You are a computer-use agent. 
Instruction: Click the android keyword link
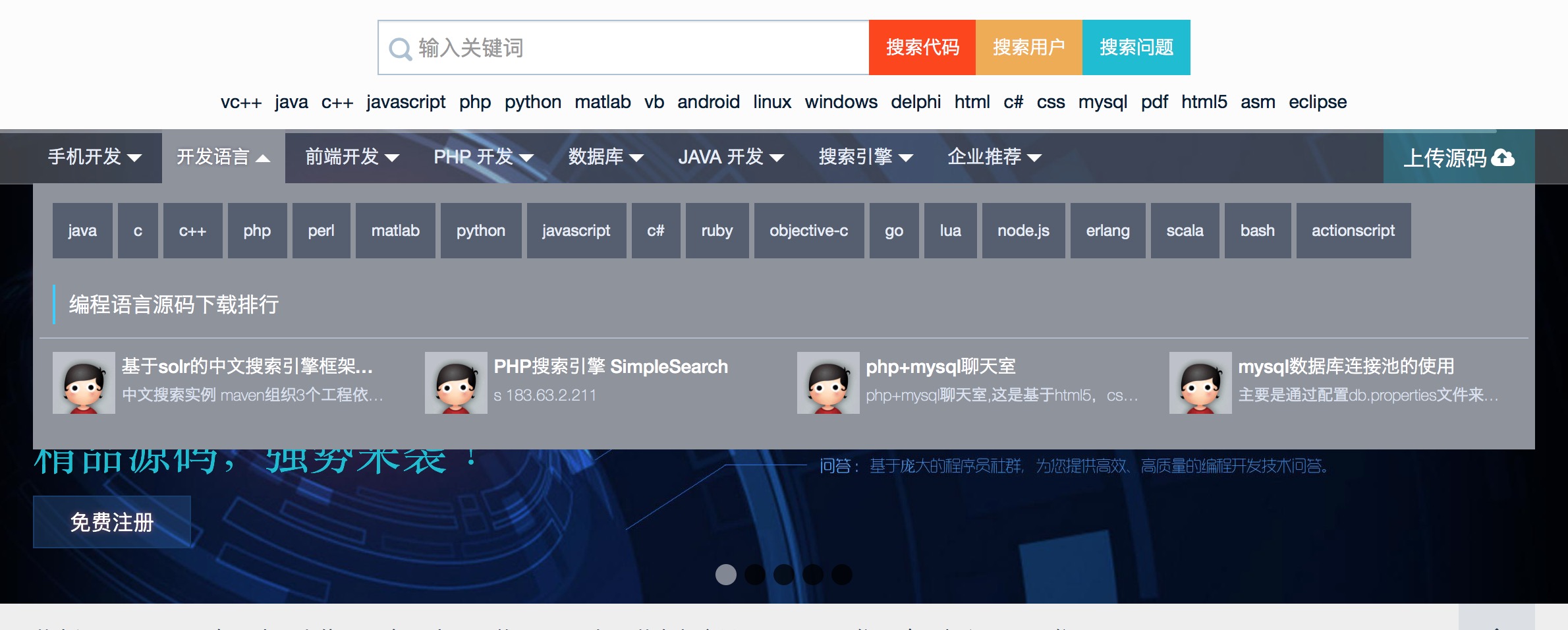tap(708, 102)
